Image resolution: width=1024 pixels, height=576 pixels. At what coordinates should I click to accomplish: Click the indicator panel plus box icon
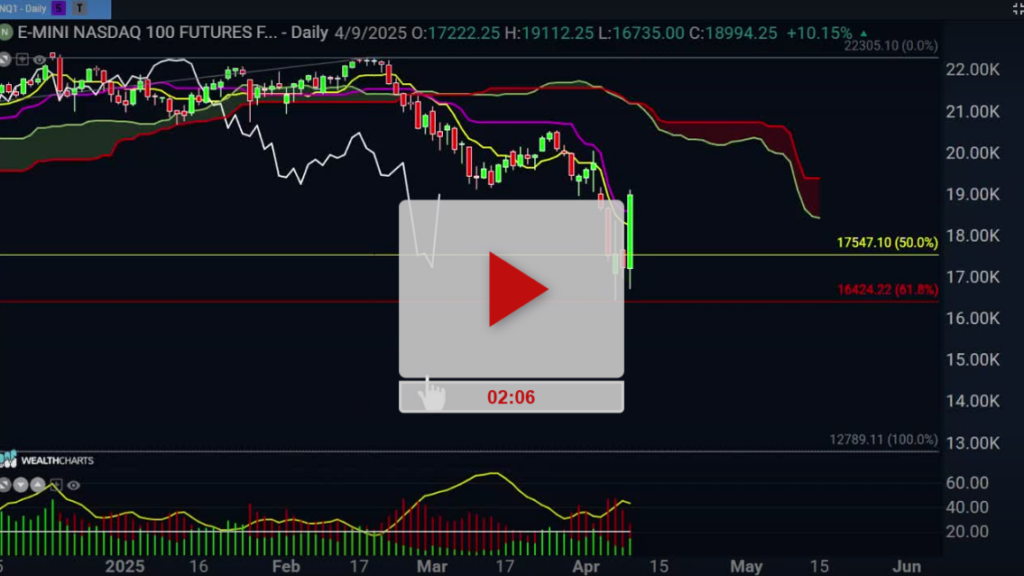tap(56, 485)
